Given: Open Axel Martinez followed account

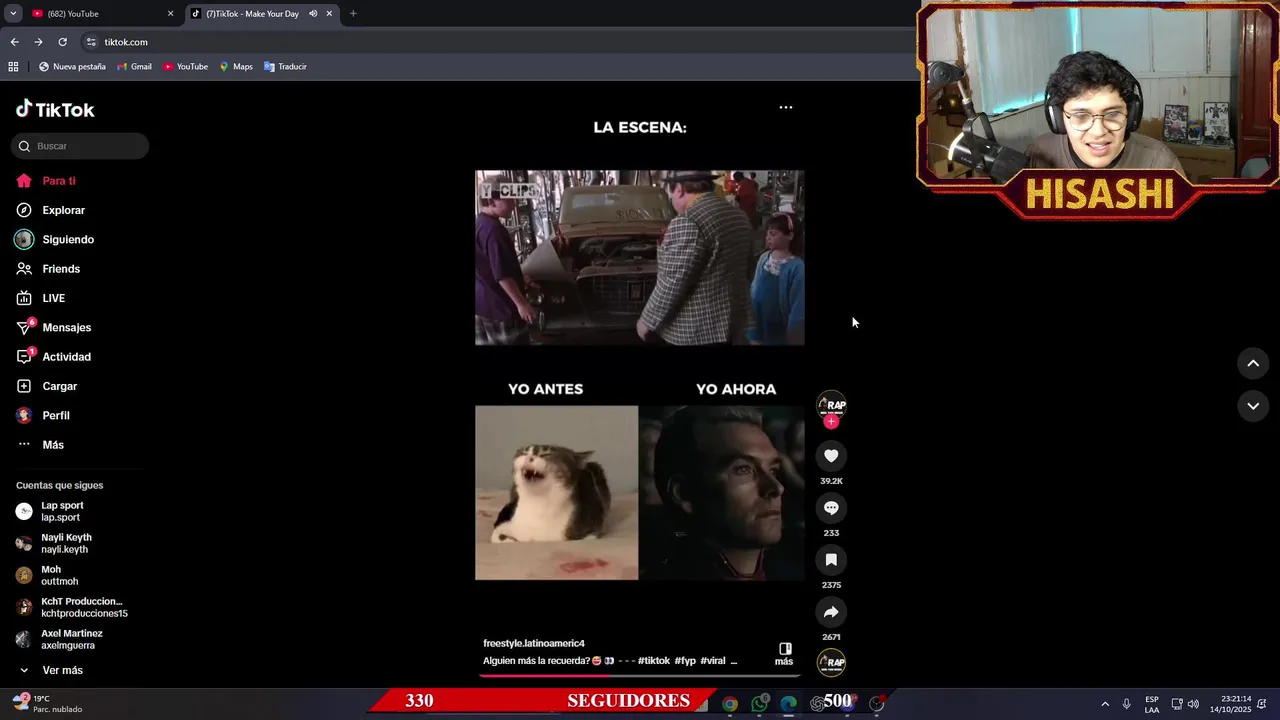Looking at the screenshot, I should (x=71, y=639).
